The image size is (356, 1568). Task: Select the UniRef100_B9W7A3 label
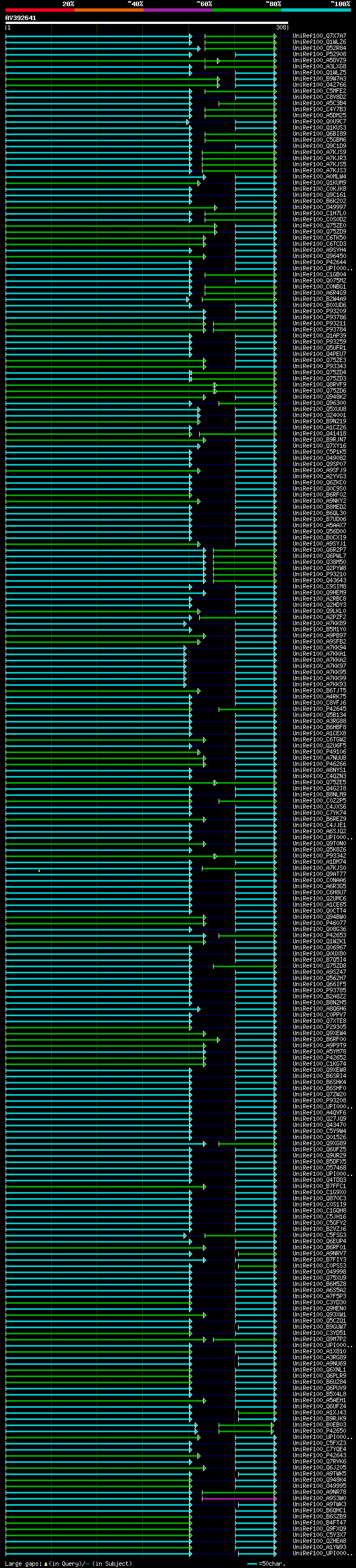(x=319, y=78)
